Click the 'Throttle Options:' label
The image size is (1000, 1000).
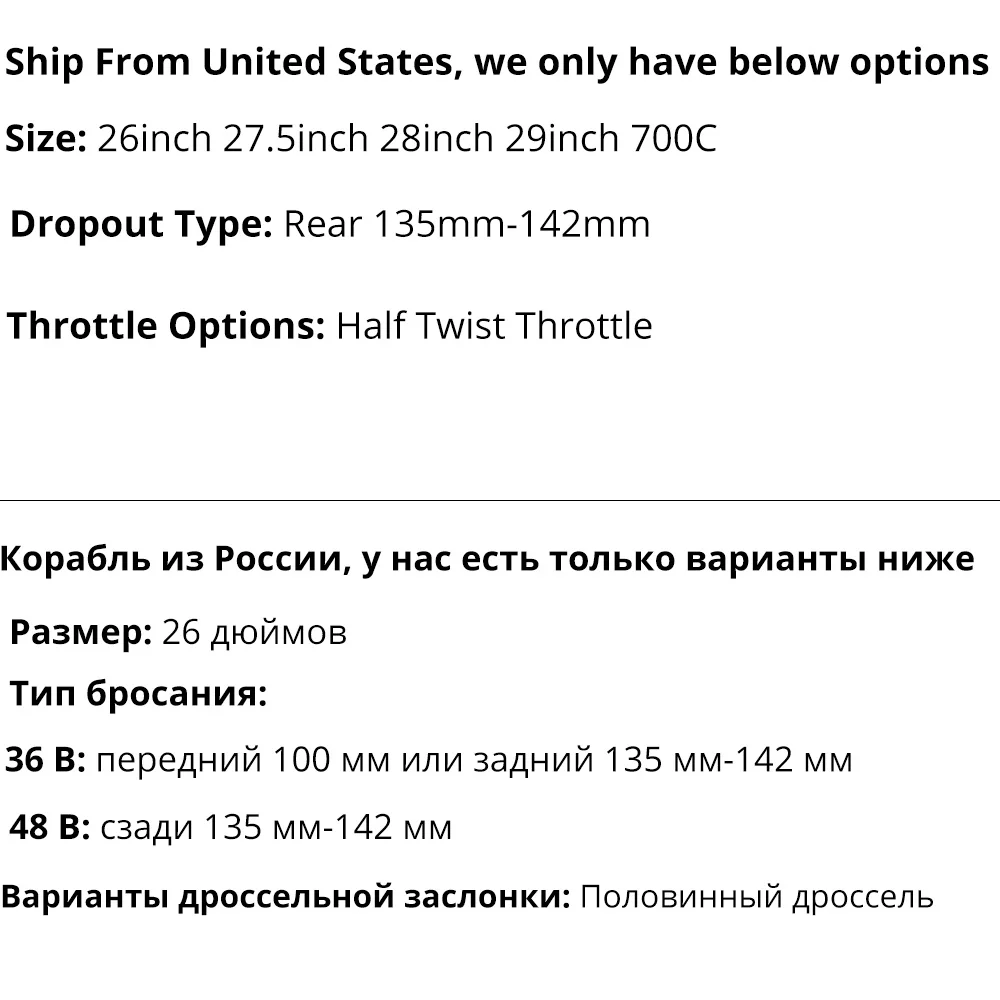point(166,326)
